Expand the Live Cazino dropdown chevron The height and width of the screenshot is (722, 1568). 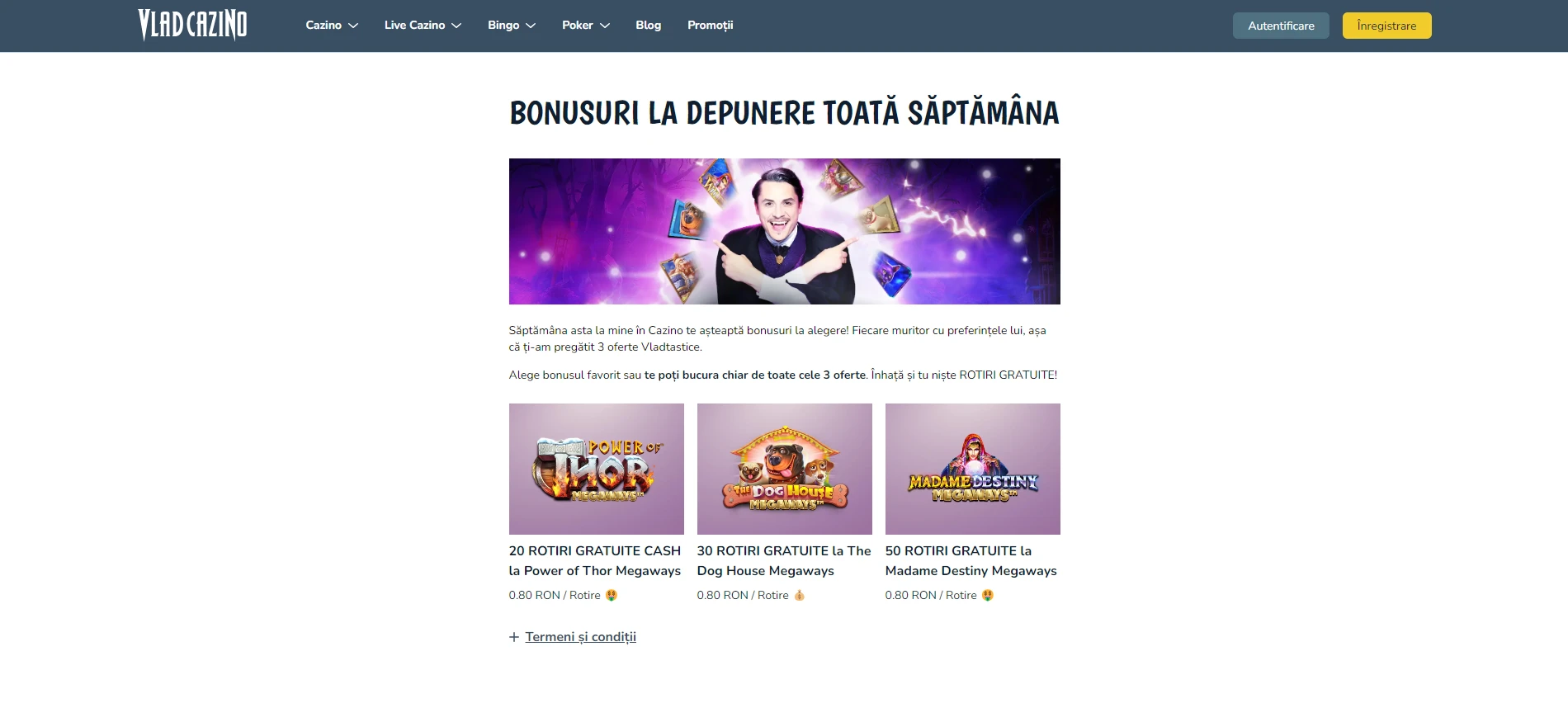(456, 26)
